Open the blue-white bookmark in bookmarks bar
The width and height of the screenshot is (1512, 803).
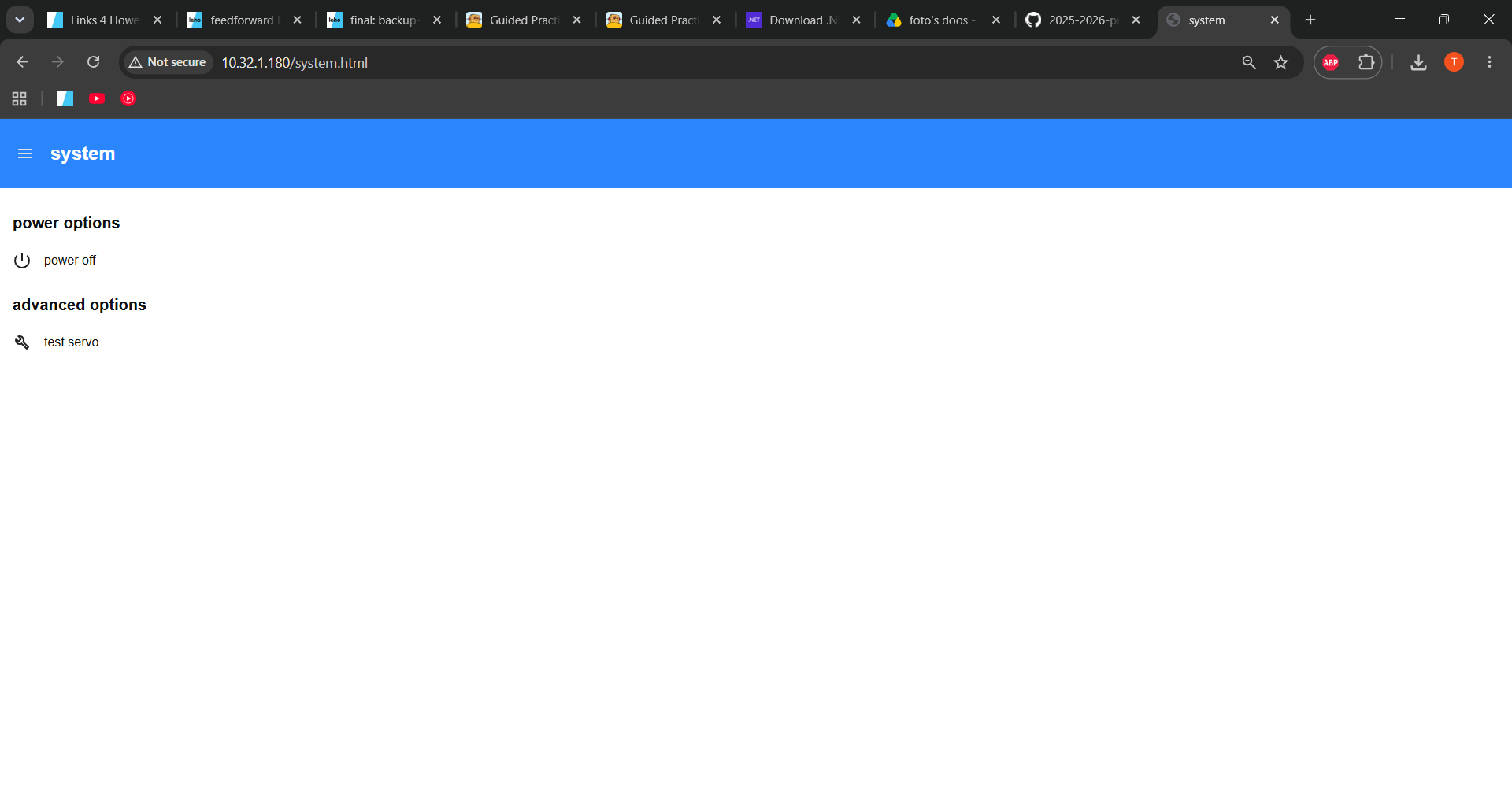[65, 98]
